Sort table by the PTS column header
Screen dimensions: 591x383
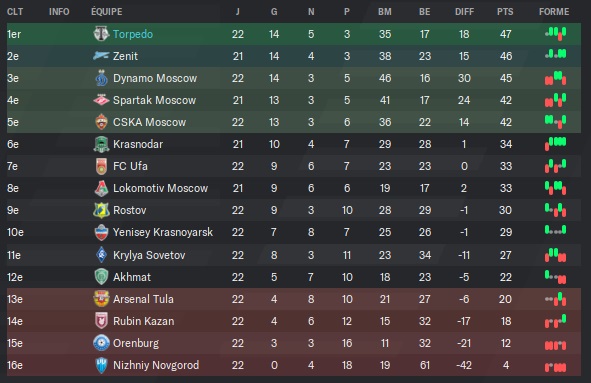click(x=505, y=12)
